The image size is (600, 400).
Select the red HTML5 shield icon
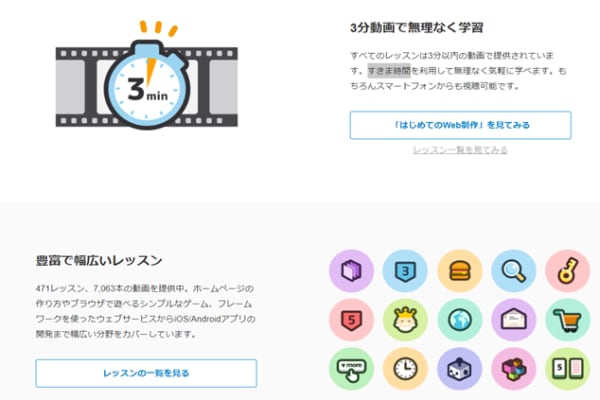tap(351, 320)
